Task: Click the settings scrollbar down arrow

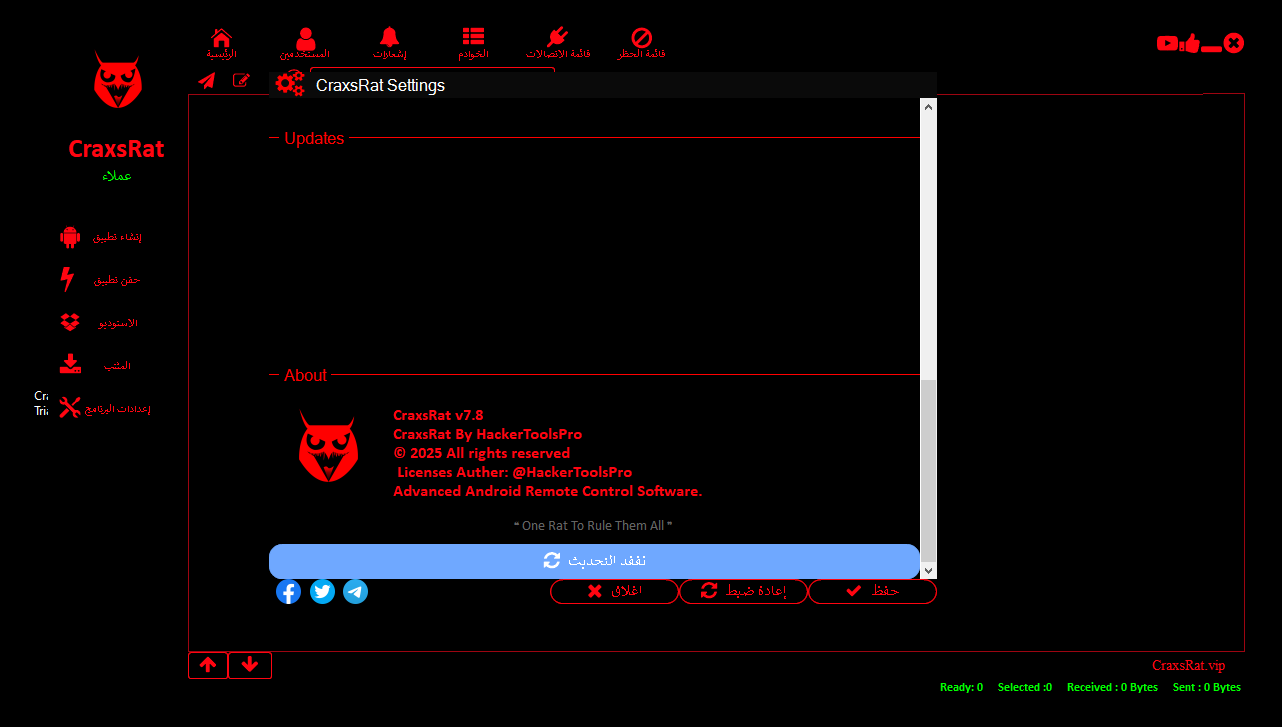Action: (x=928, y=570)
